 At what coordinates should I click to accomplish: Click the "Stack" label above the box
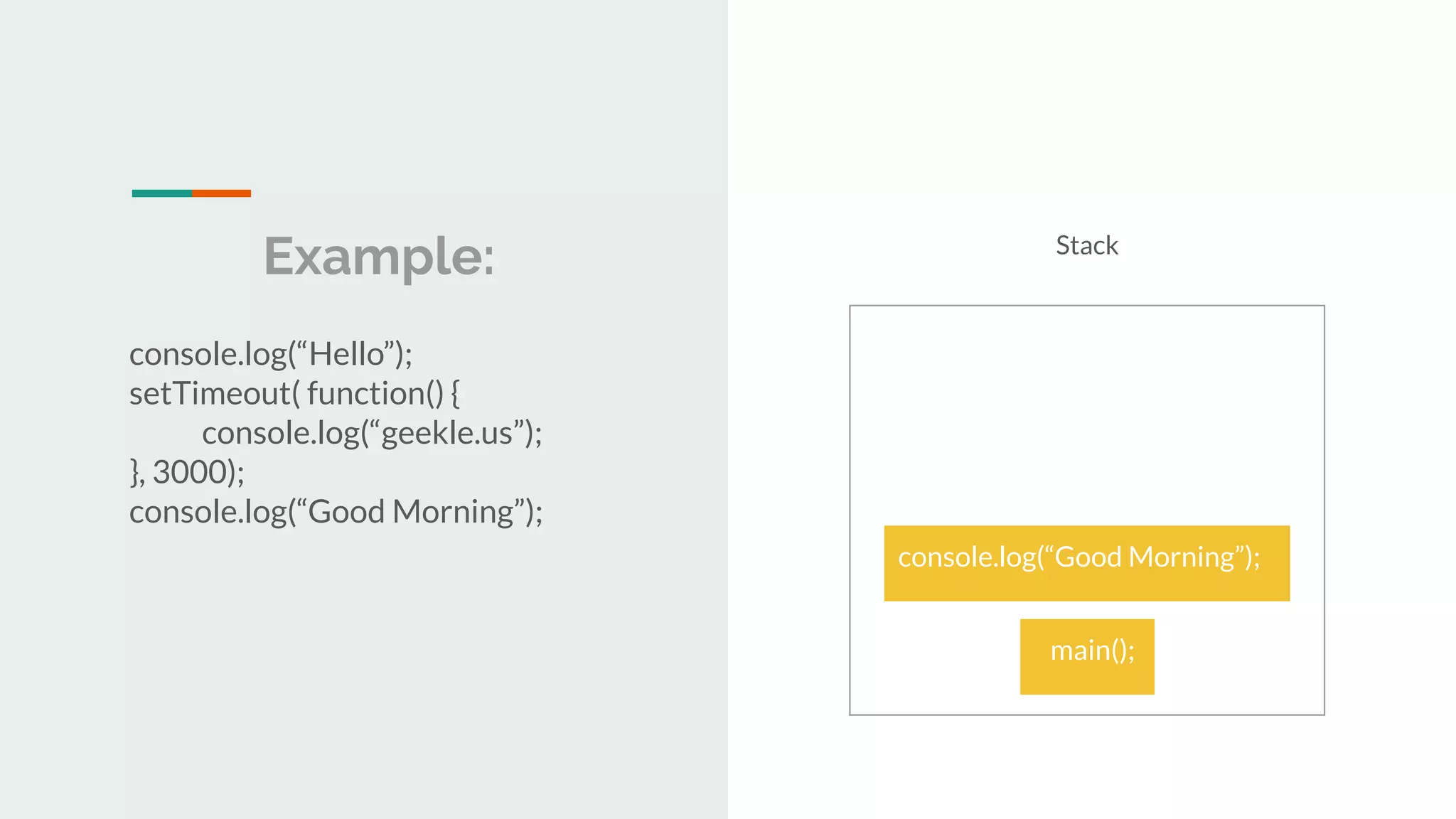coord(1086,245)
